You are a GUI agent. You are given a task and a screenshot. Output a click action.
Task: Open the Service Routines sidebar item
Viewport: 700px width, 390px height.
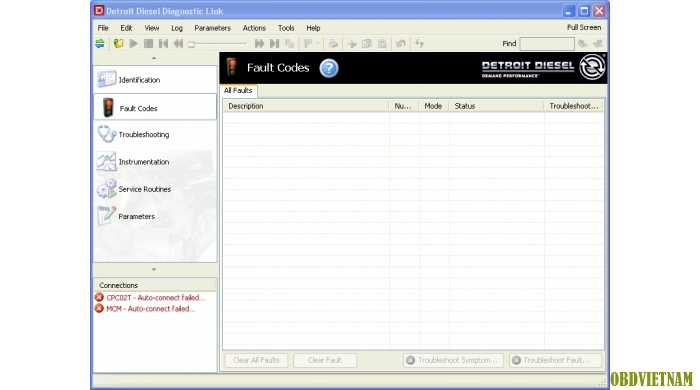tap(155, 189)
